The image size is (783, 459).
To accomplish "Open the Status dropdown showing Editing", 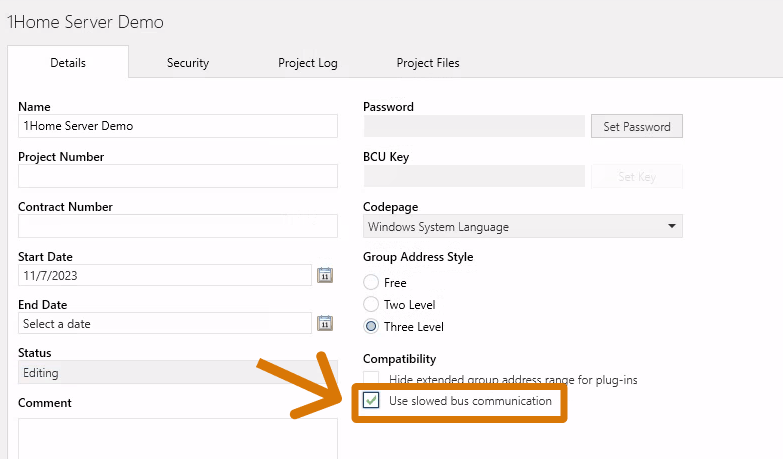I will pyautogui.click(x=177, y=373).
